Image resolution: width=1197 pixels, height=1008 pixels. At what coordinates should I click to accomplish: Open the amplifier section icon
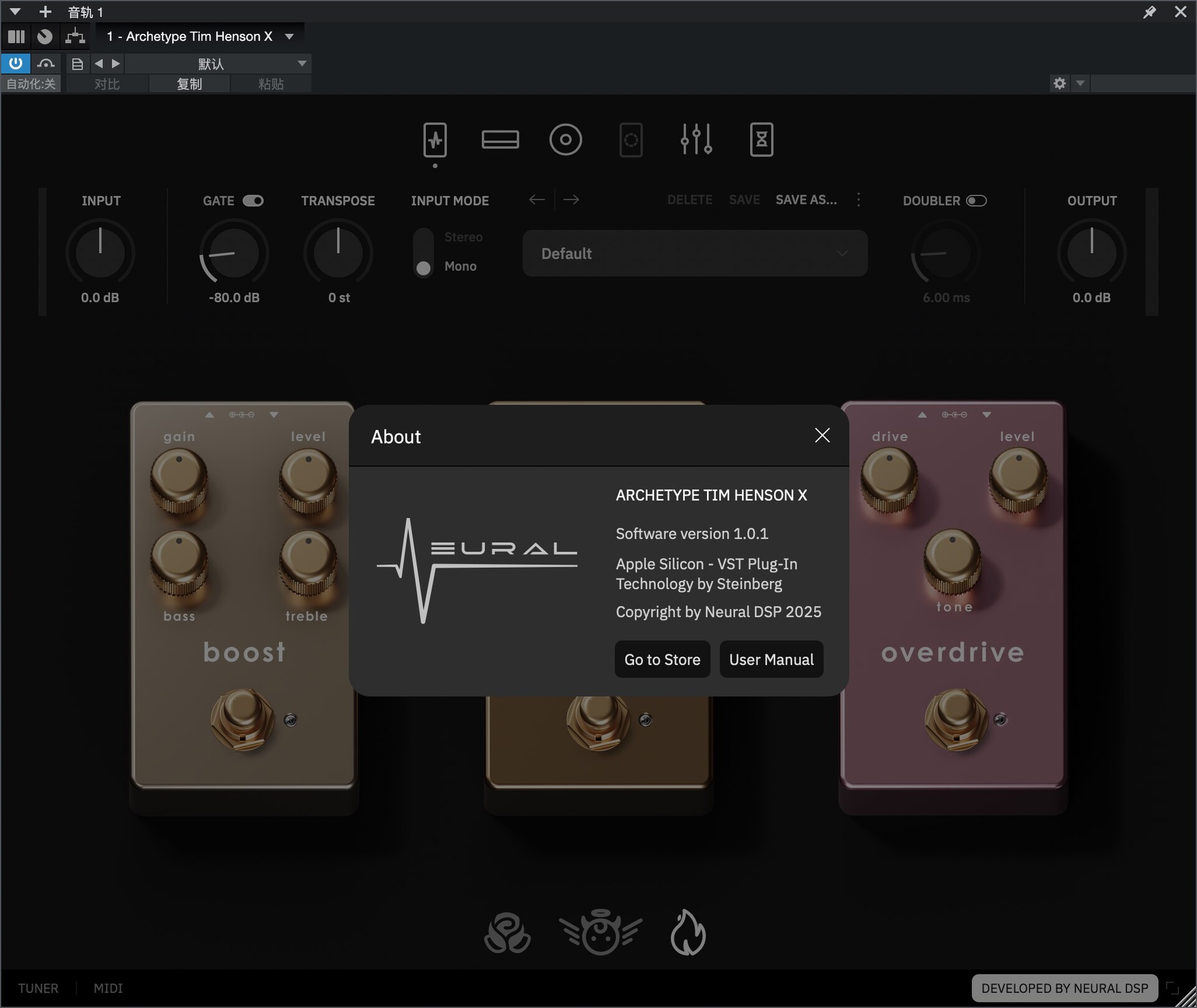click(500, 140)
